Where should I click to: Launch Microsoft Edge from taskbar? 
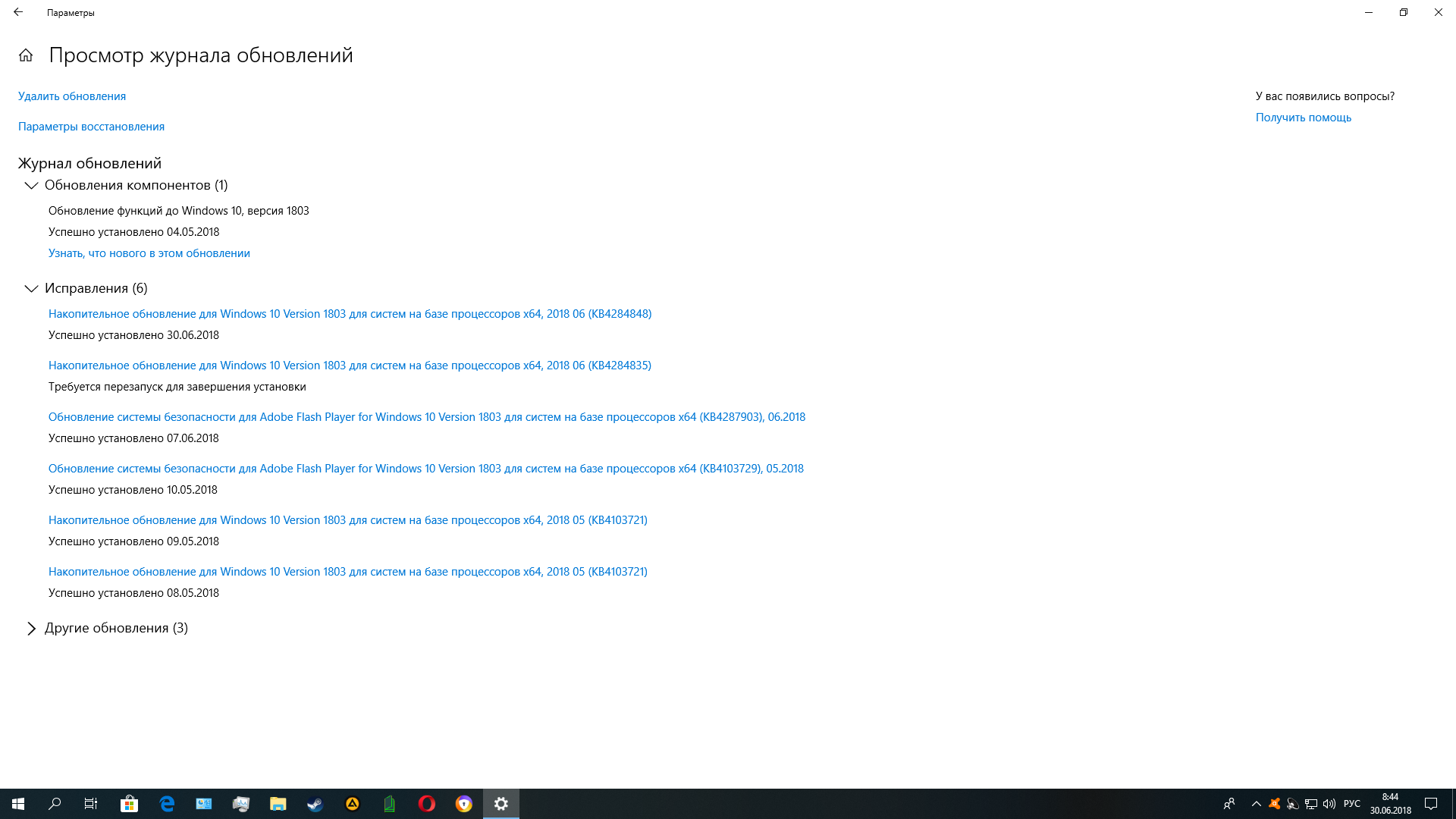167,804
